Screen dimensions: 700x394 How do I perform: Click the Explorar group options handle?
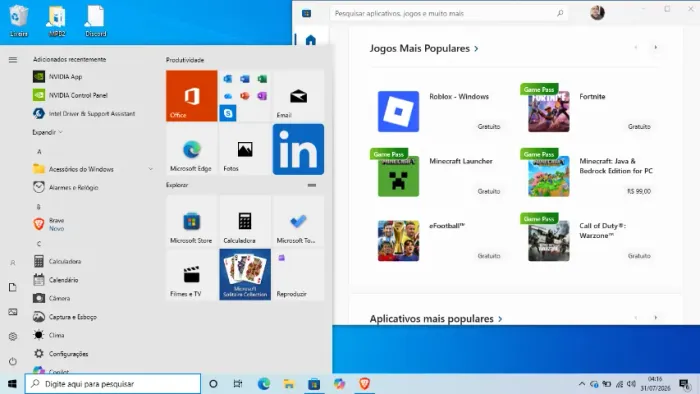tap(312, 185)
